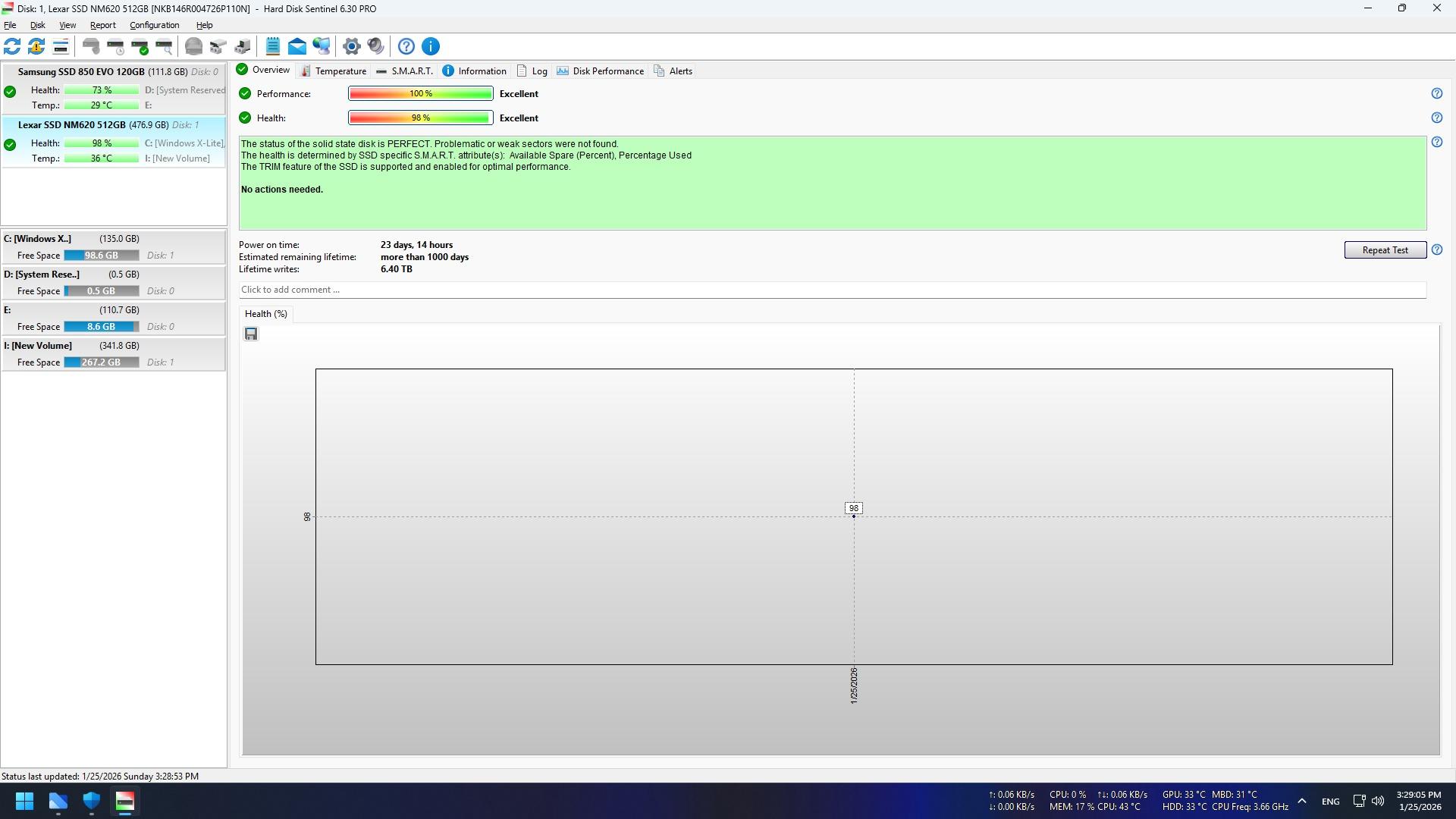Click the Repeat Test button
This screenshot has width=1456, height=819.
(x=1385, y=249)
